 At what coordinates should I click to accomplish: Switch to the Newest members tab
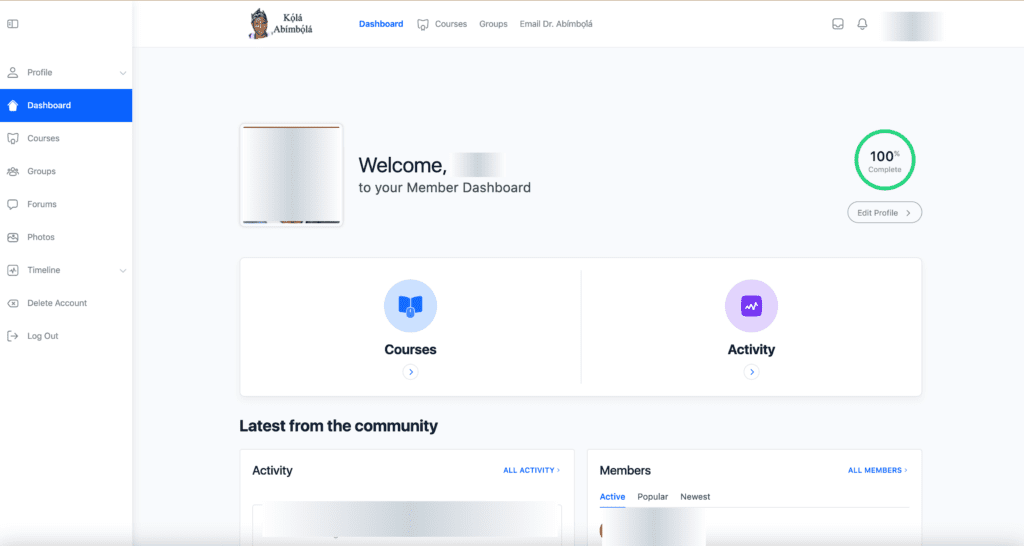pyautogui.click(x=695, y=497)
